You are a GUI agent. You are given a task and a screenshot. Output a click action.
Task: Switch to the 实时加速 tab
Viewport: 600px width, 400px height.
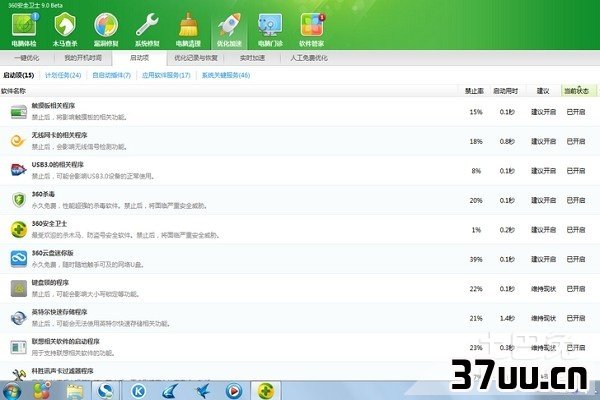click(252, 58)
